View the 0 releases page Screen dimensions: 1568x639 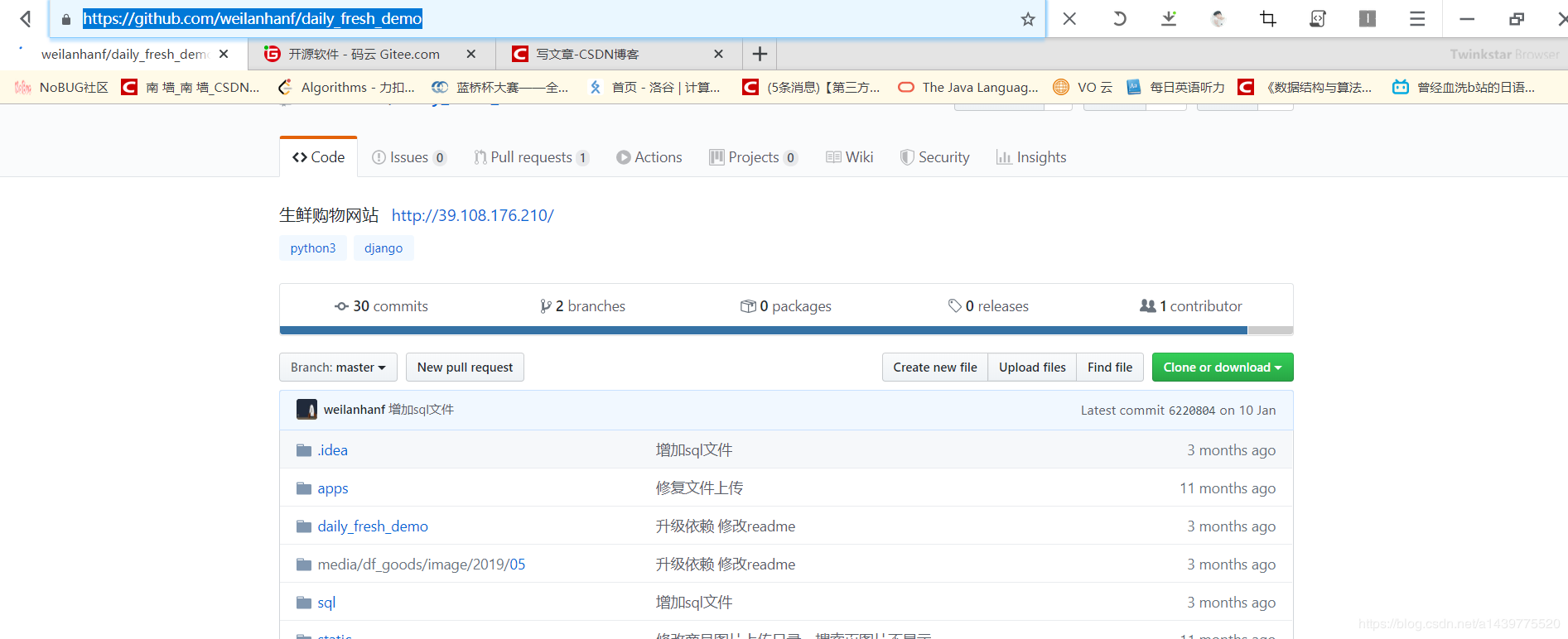point(988,306)
